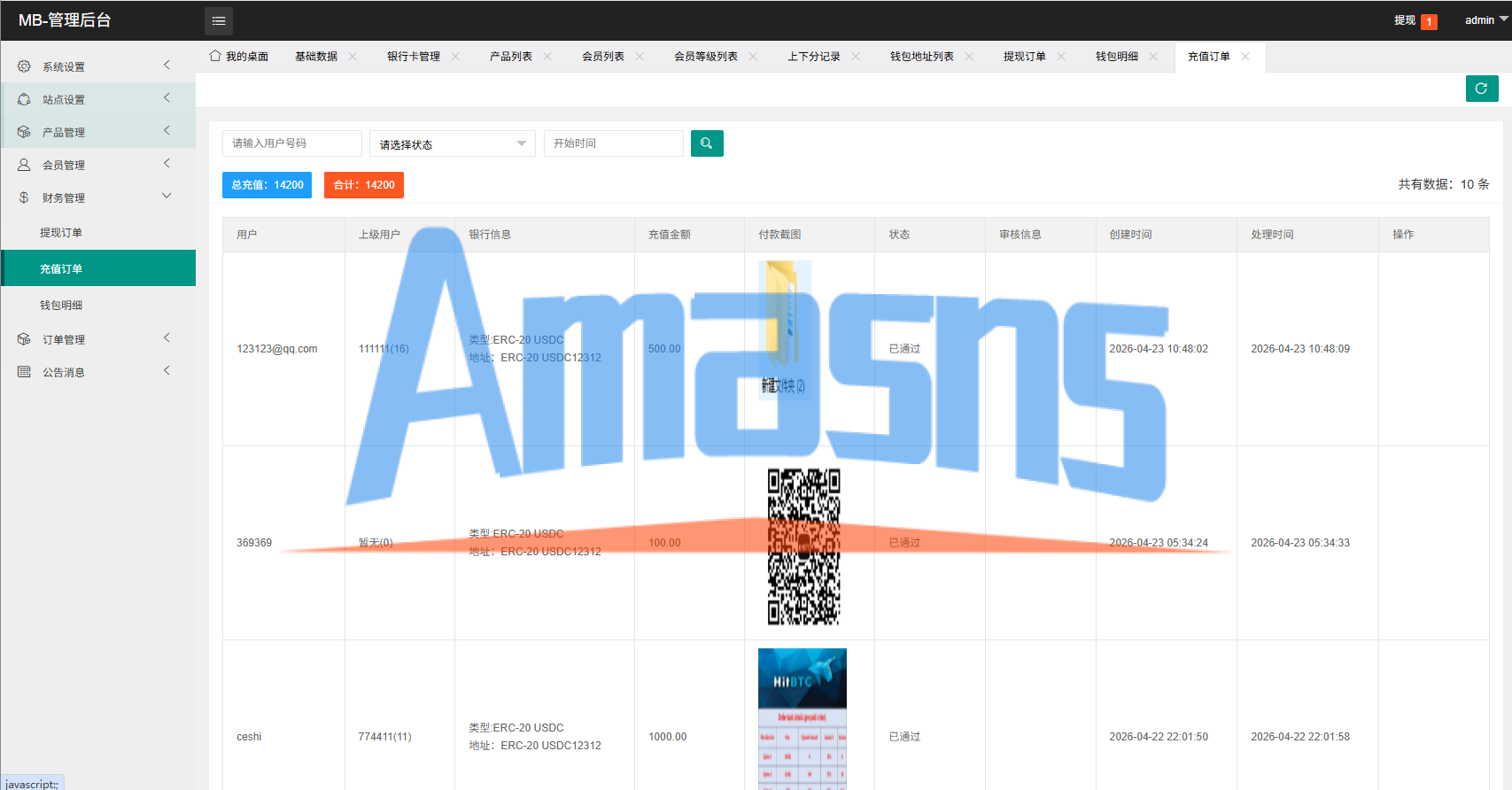
Task: Click the home icon on 我的桌面 tab
Action: [x=215, y=56]
